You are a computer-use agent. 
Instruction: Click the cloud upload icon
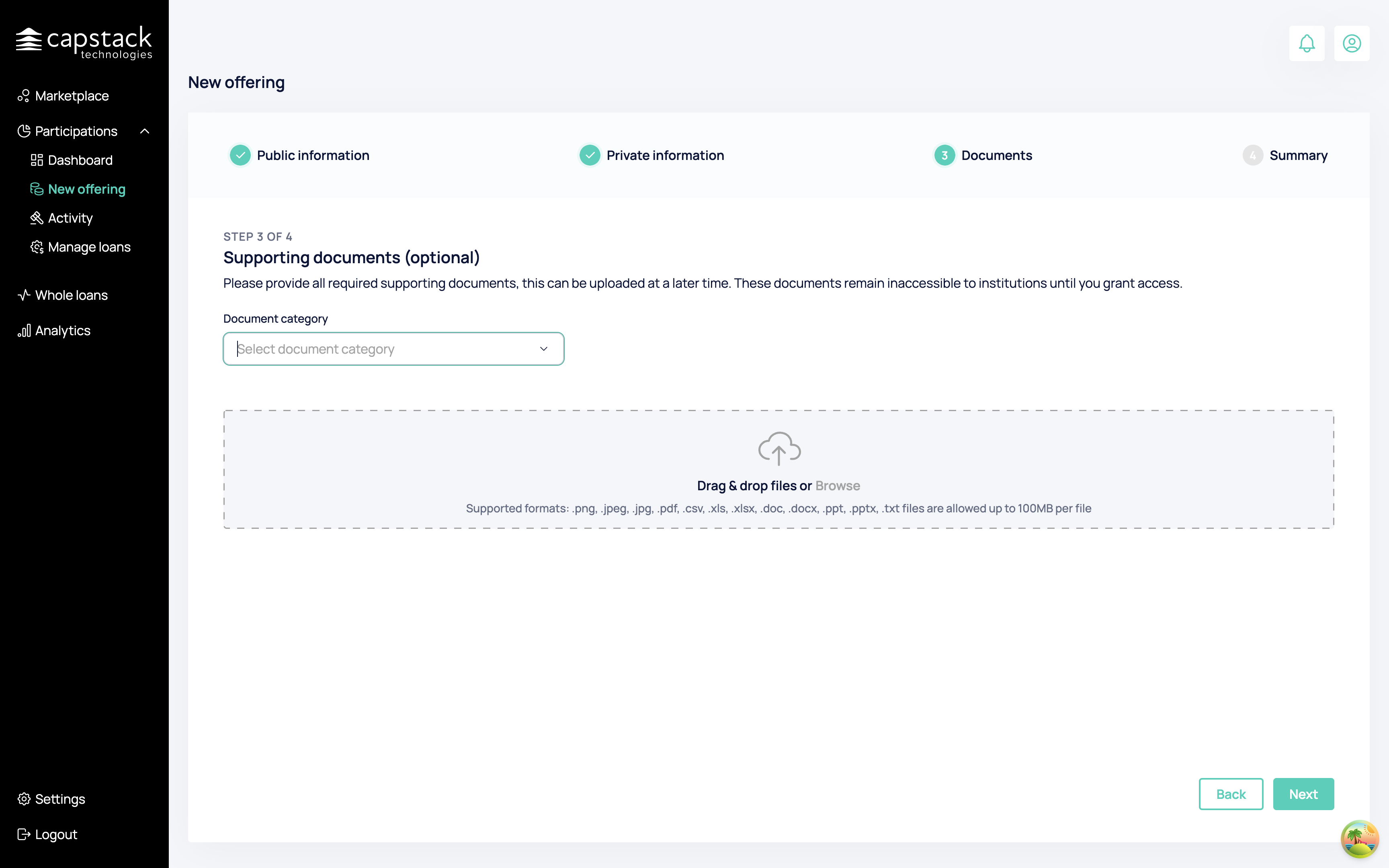[x=779, y=448]
